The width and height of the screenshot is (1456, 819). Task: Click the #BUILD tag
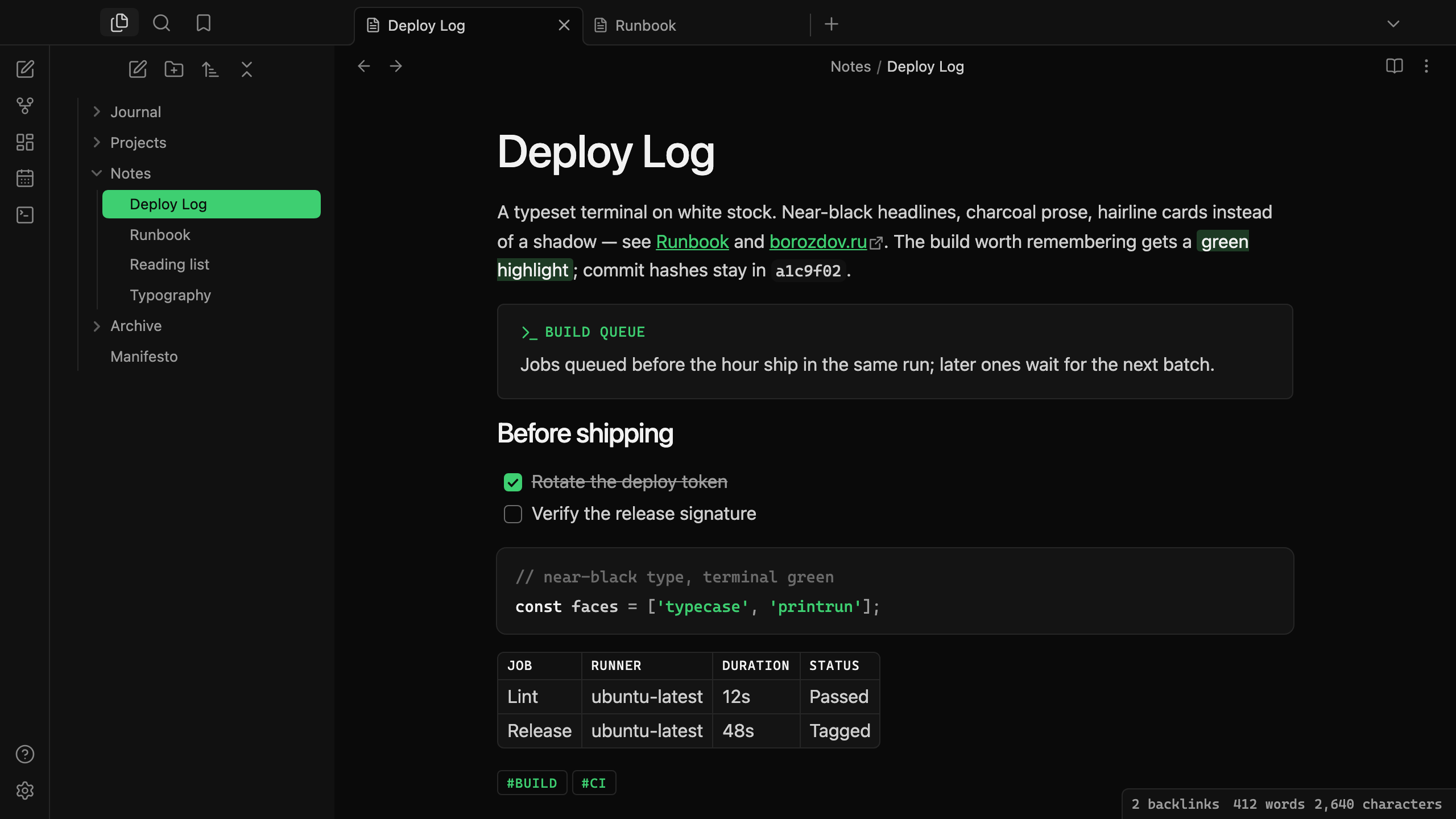pyautogui.click(x=532, y=783)
